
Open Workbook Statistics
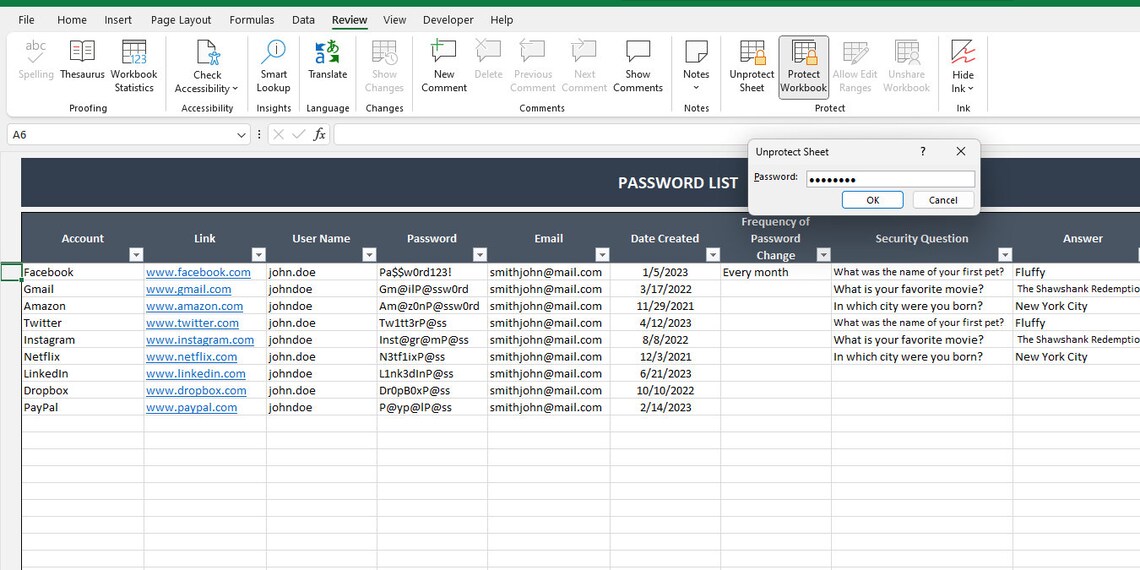pyautogui.click(x=134, y=66)
